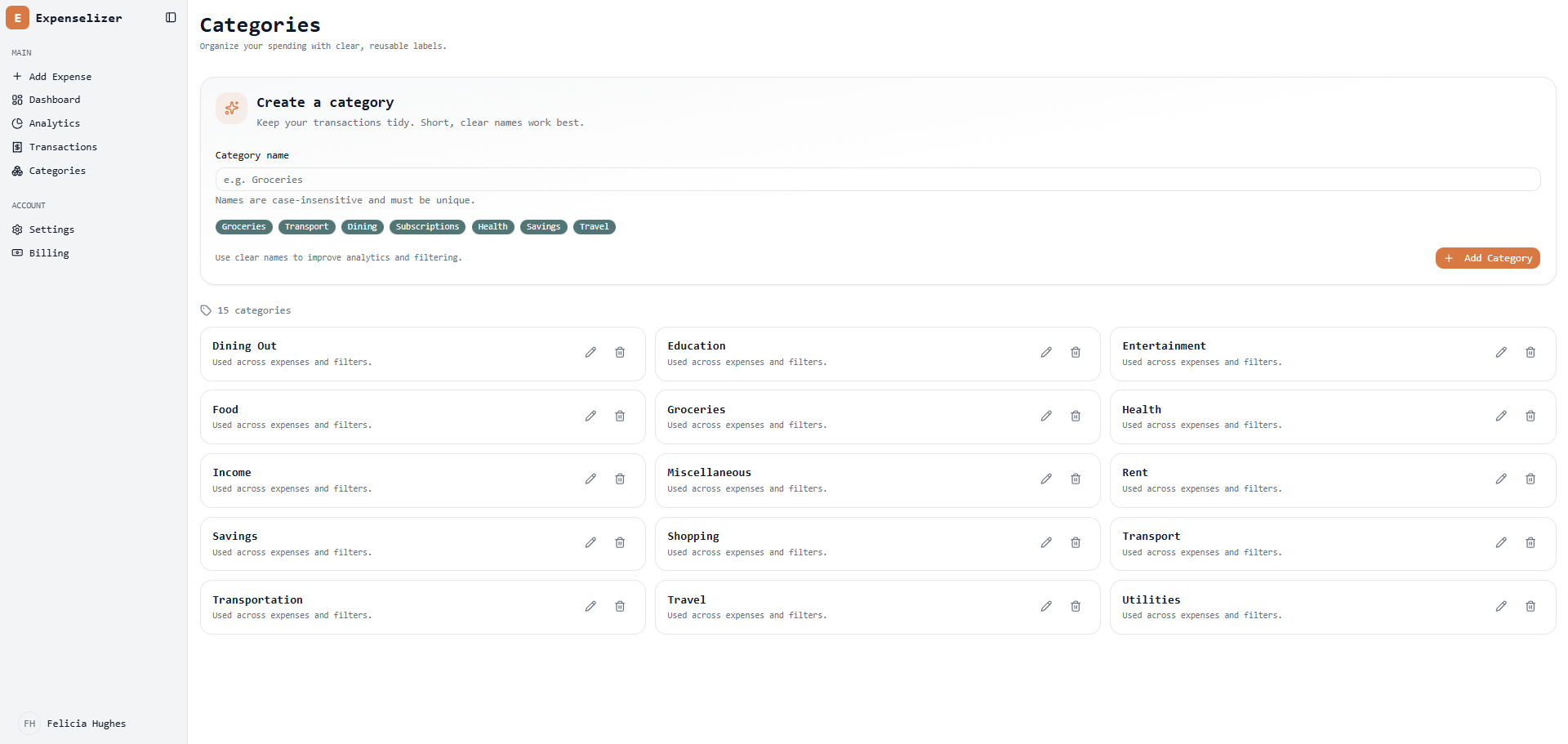This screenshot has height=744, width=1568.
Task: Pick the Transport suggestion chip
Action: click(307, 227)
